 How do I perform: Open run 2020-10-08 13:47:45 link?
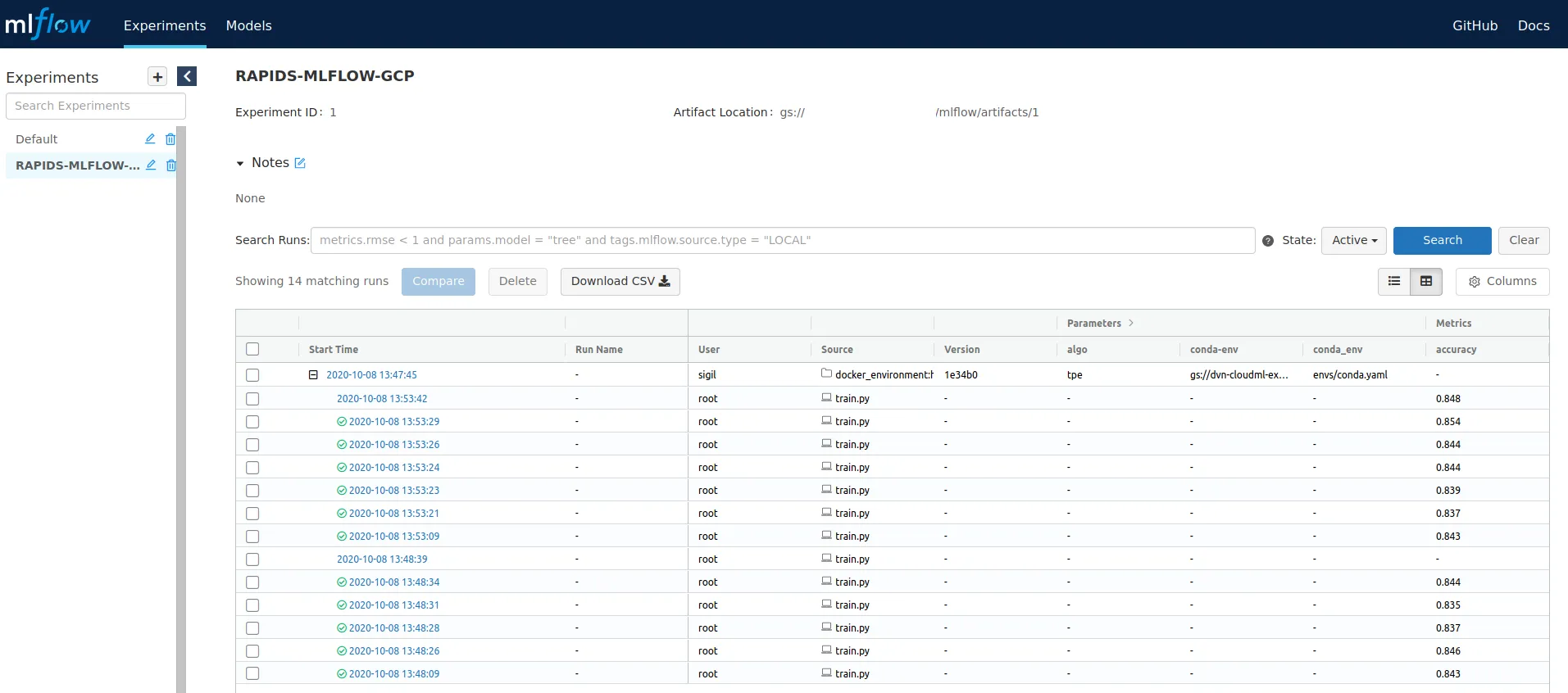[371, 375]
